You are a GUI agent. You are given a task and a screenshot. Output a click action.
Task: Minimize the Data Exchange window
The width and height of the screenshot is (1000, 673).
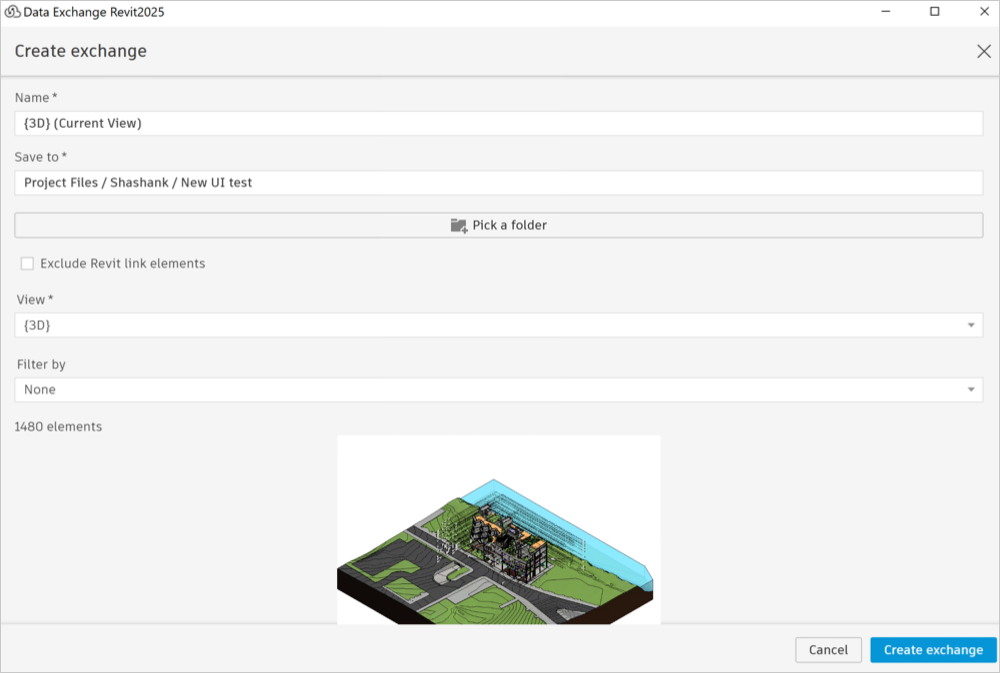(885, 11)
